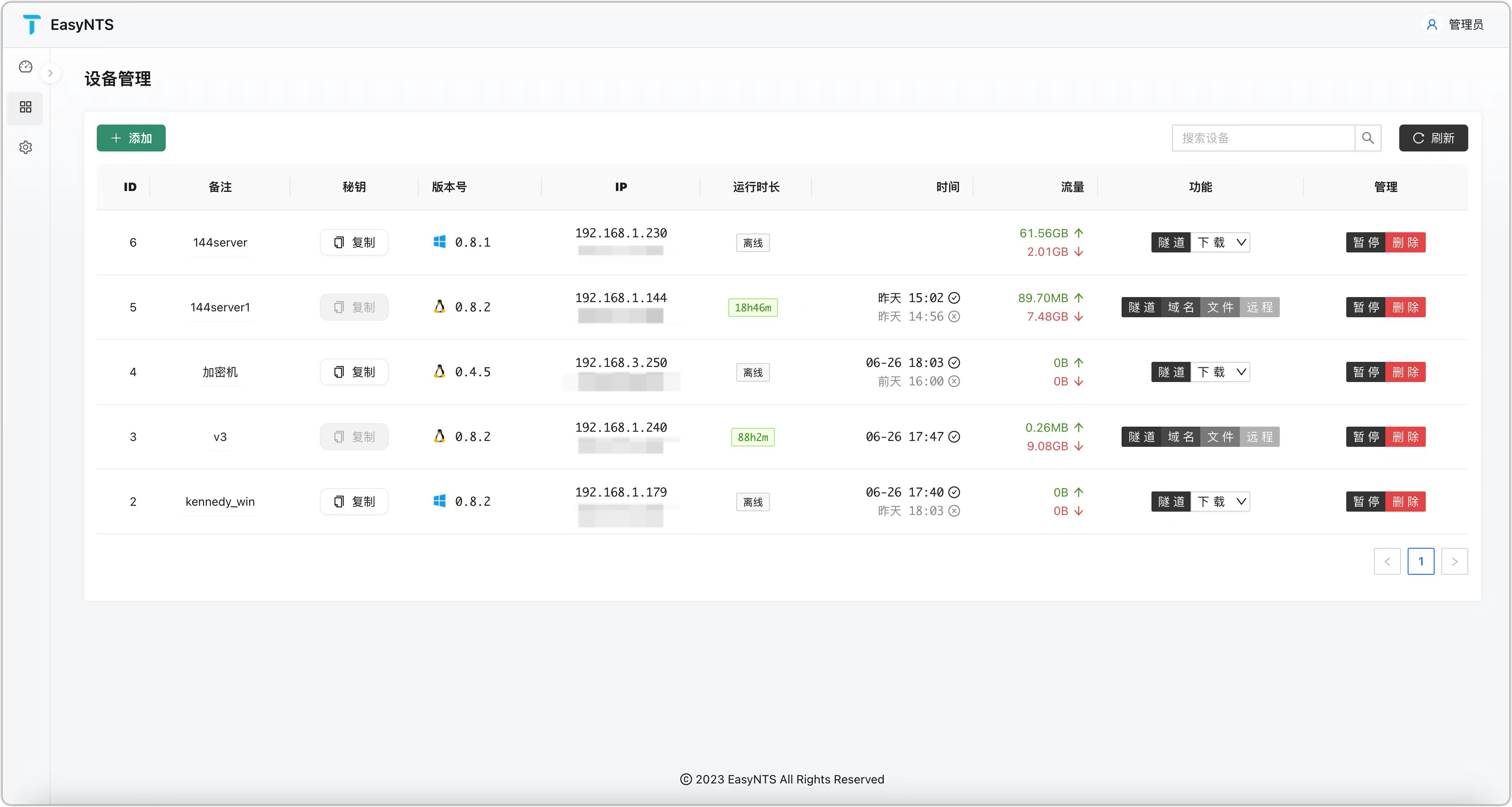Delete the 144server1 device

[x=1405, y=308]
